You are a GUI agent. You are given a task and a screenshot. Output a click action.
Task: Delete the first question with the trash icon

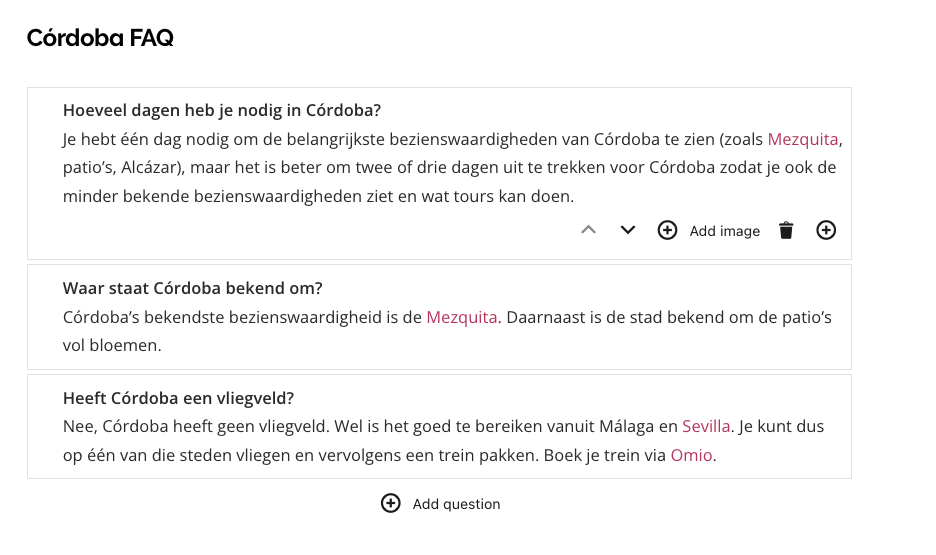(786, 230)
